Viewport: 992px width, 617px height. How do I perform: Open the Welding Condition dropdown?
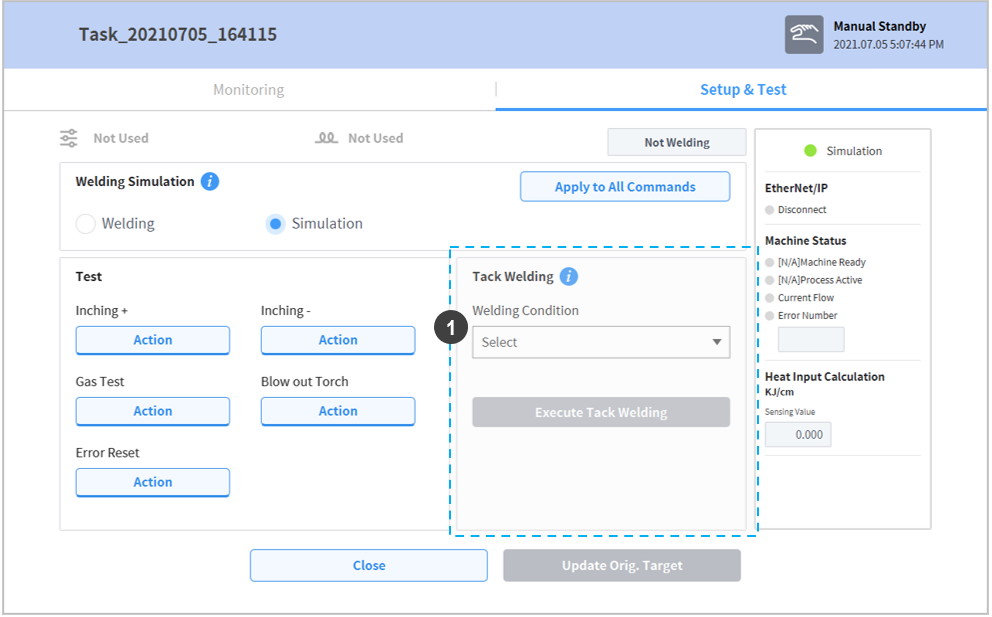click(x=590, y=342)
